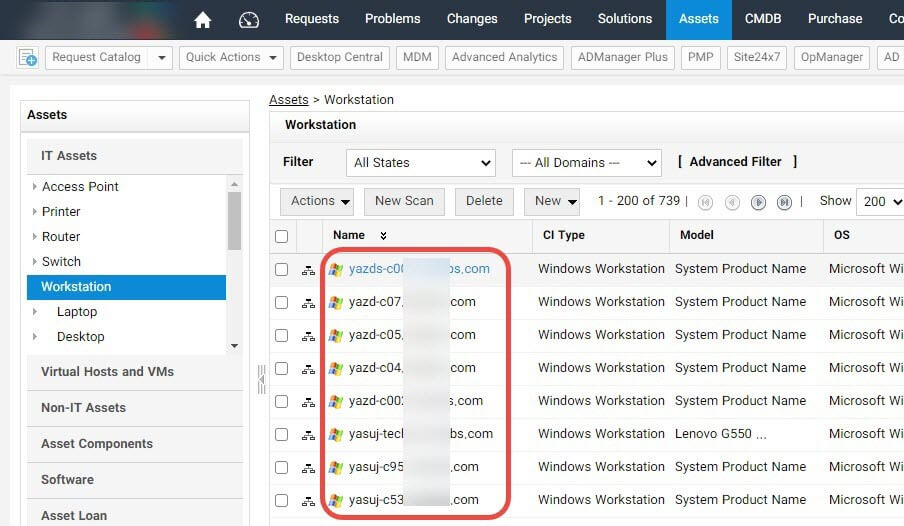This screenshot has height=526, width=904.
Task: Go to next page of results
Action: tap(758, 202)
